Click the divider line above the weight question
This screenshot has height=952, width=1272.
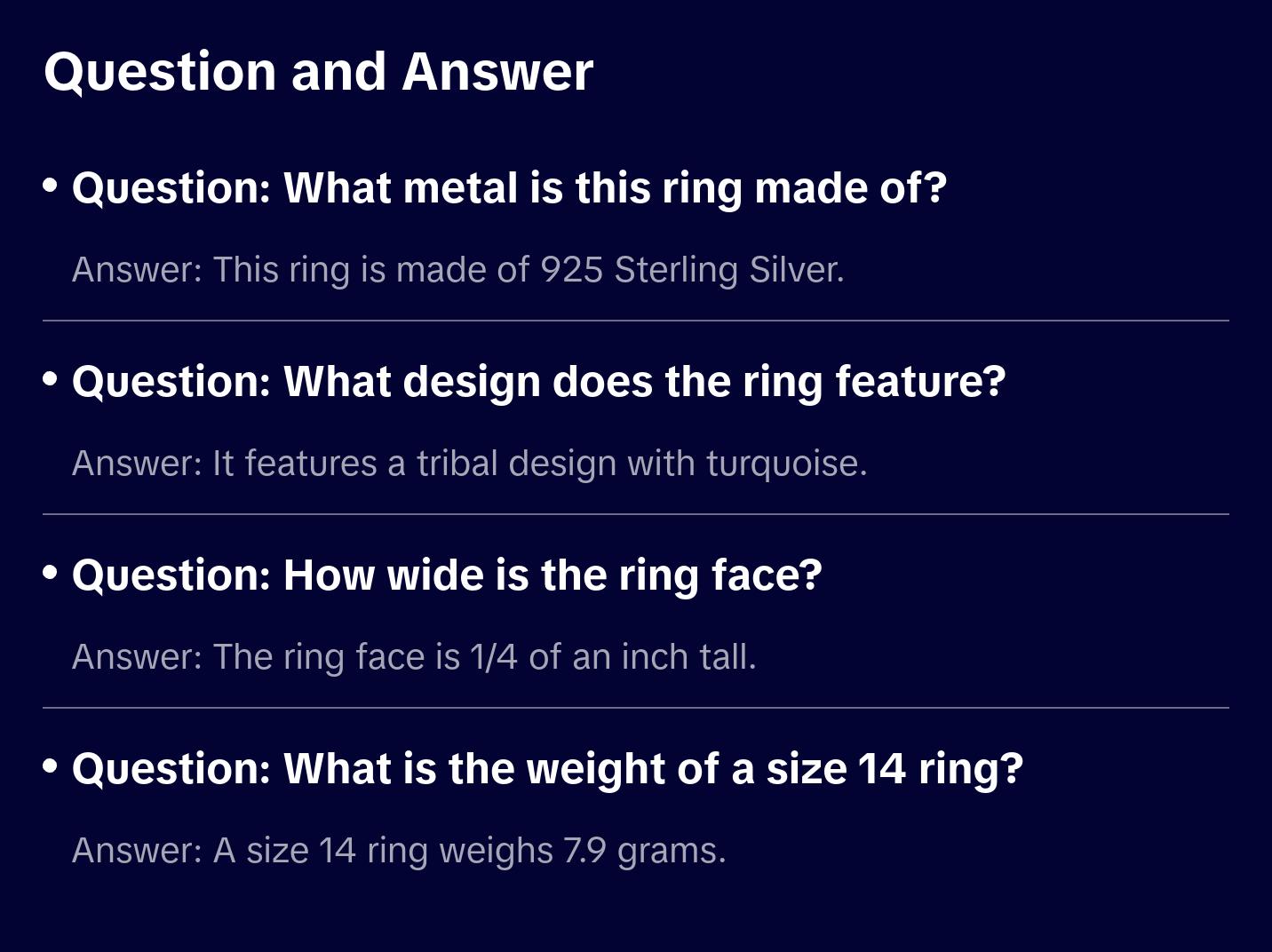[x=636, y=708]
